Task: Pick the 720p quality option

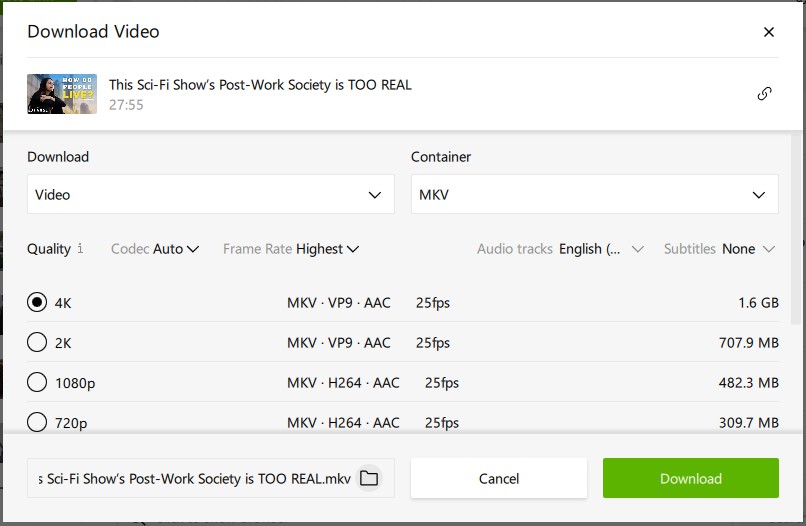Action: [37, 422]
